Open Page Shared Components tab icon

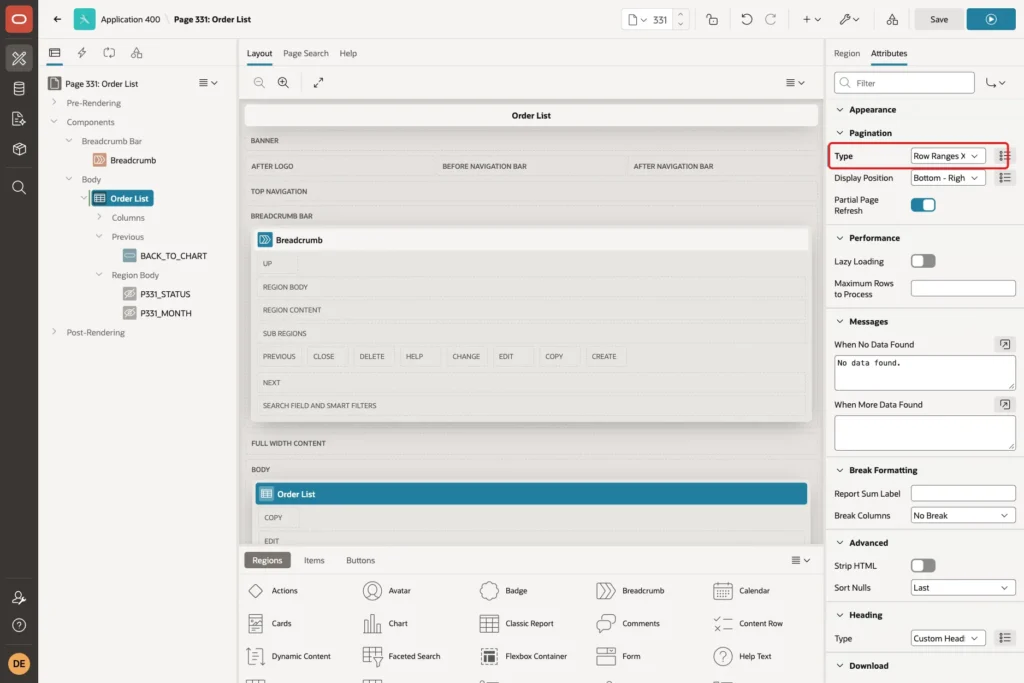[x=136, y=53]
